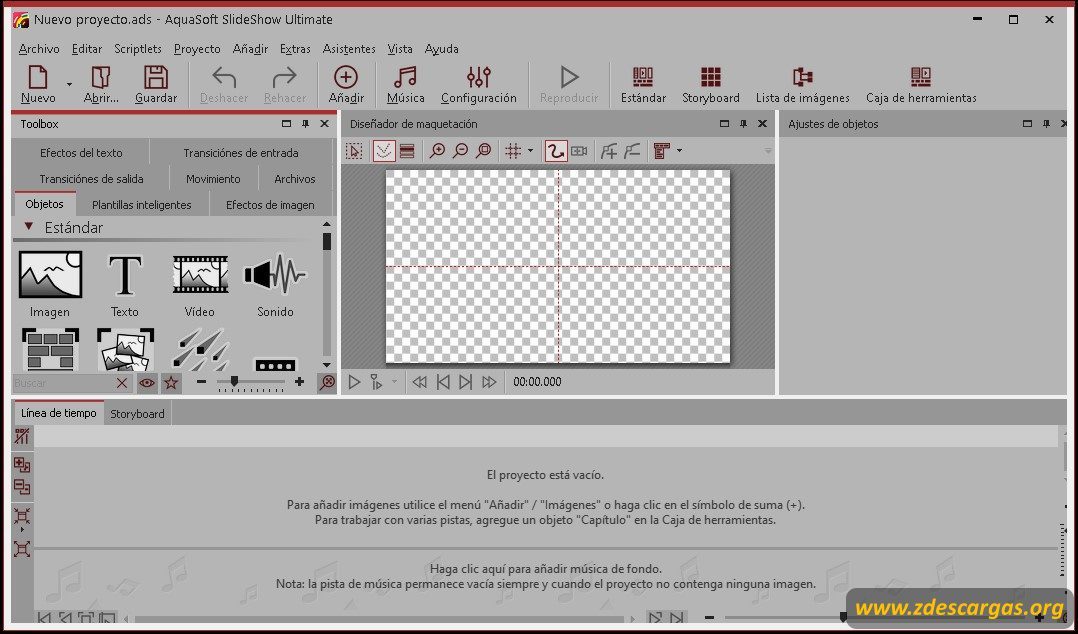Click first tool icon on timeline left sidebar
This screenshot has height=634, width=1078.
pos(22,436)
